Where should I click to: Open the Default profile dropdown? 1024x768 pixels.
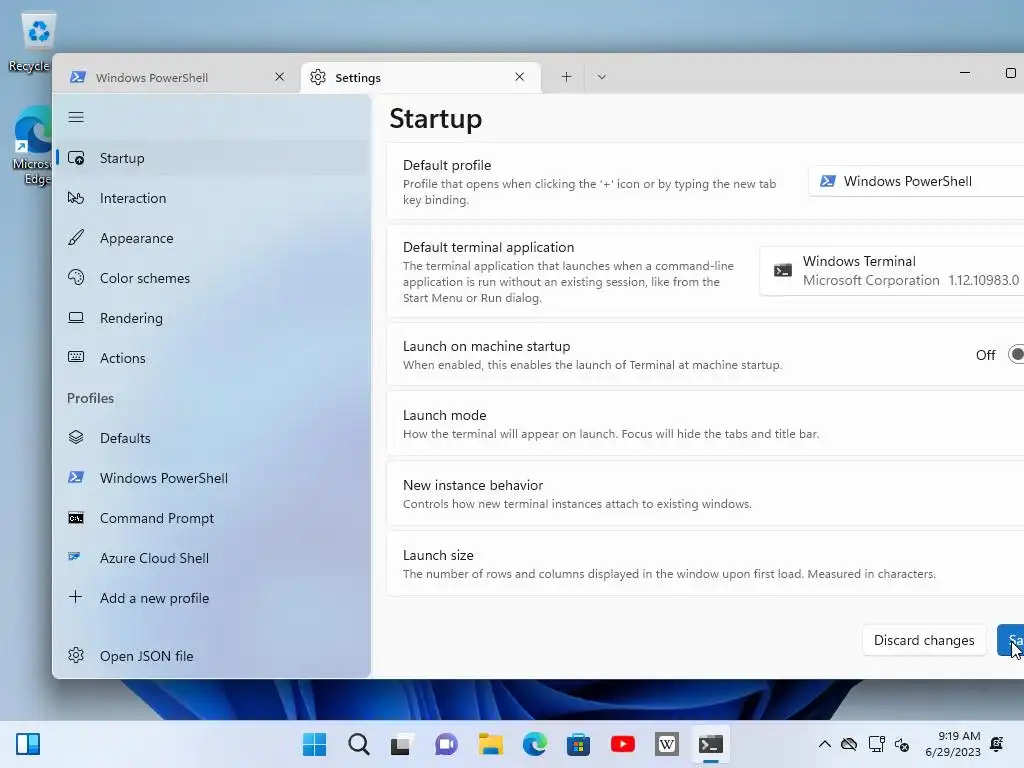pos(916,181)
